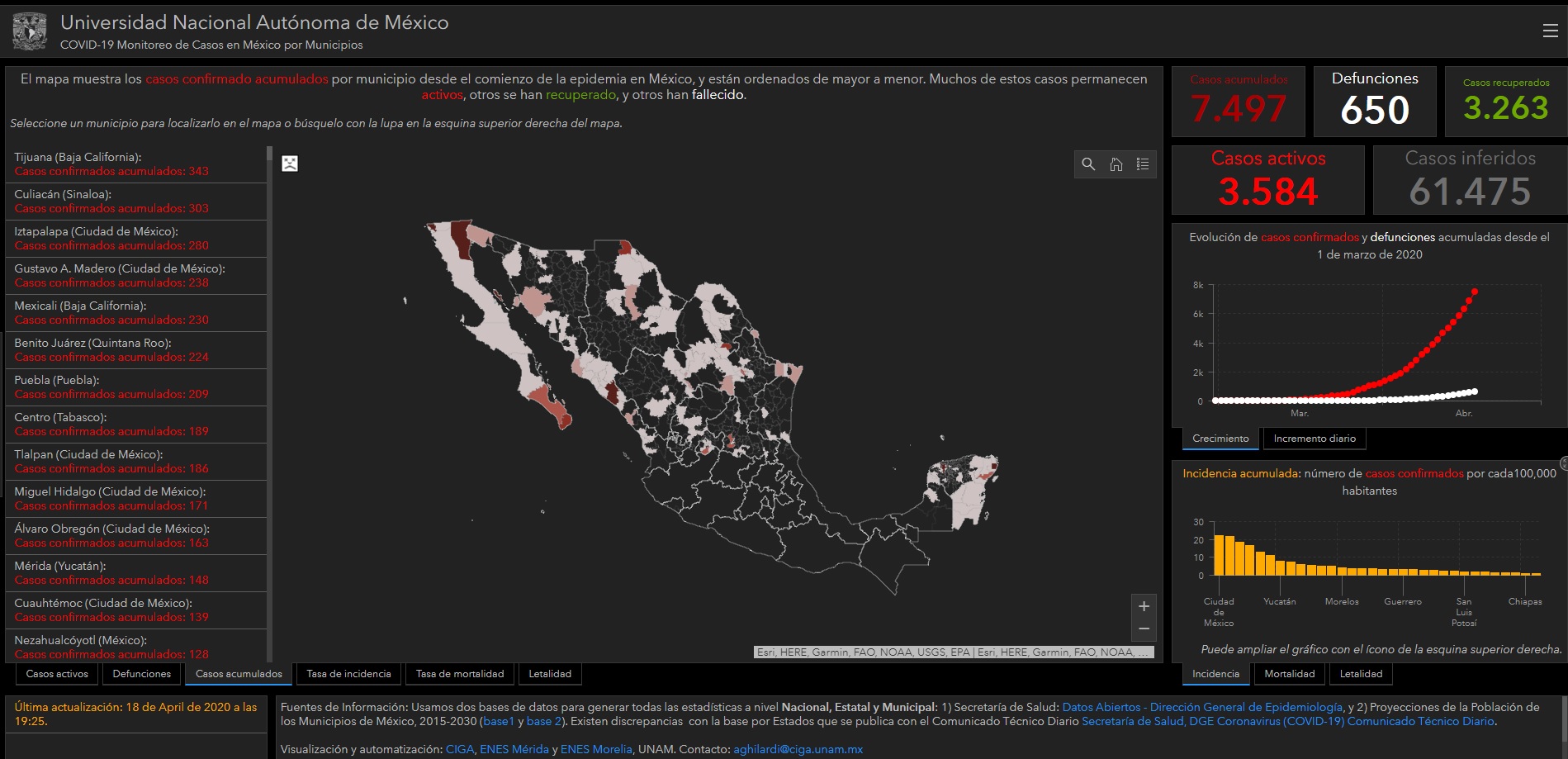Open the Mortalidad chart tab
The image size is (1568, 759).
[1289, 674]
